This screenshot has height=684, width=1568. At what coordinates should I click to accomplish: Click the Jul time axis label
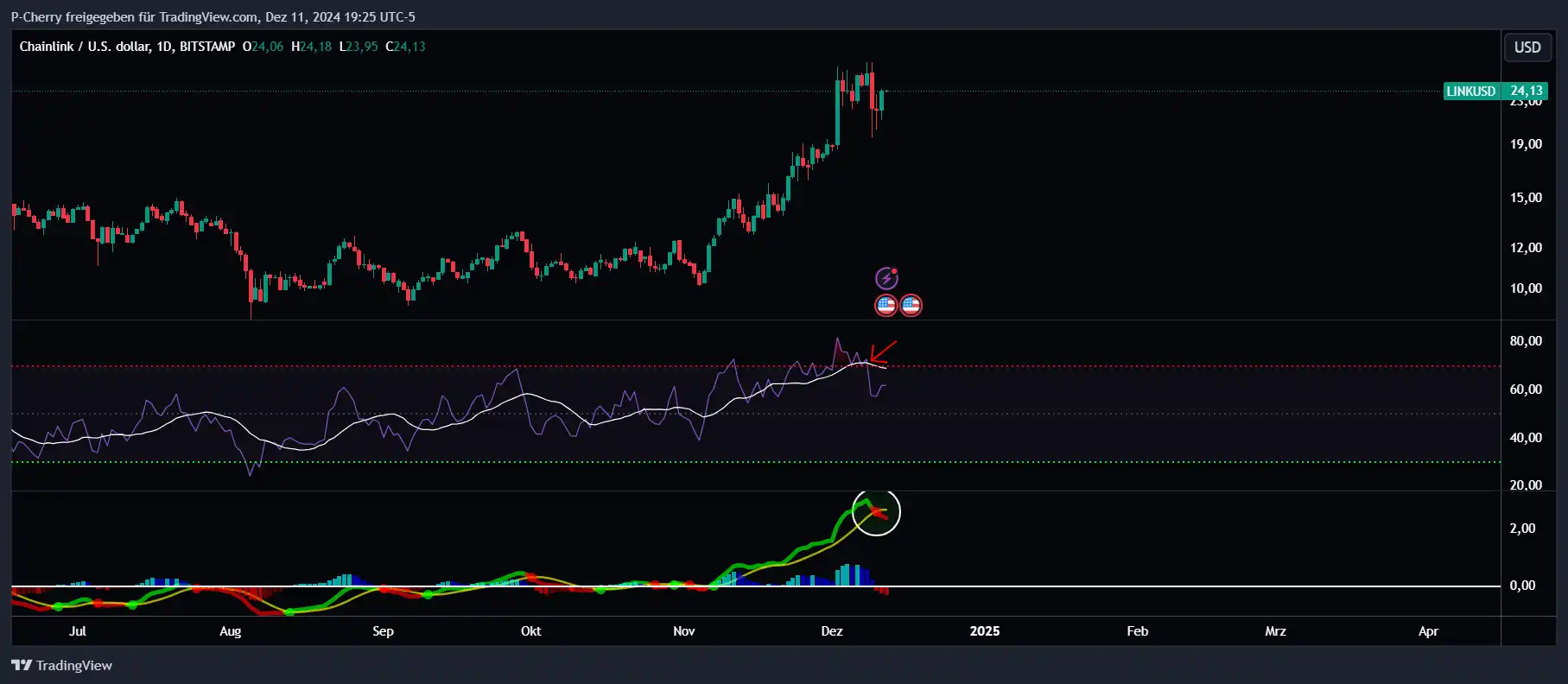(78, 631)
